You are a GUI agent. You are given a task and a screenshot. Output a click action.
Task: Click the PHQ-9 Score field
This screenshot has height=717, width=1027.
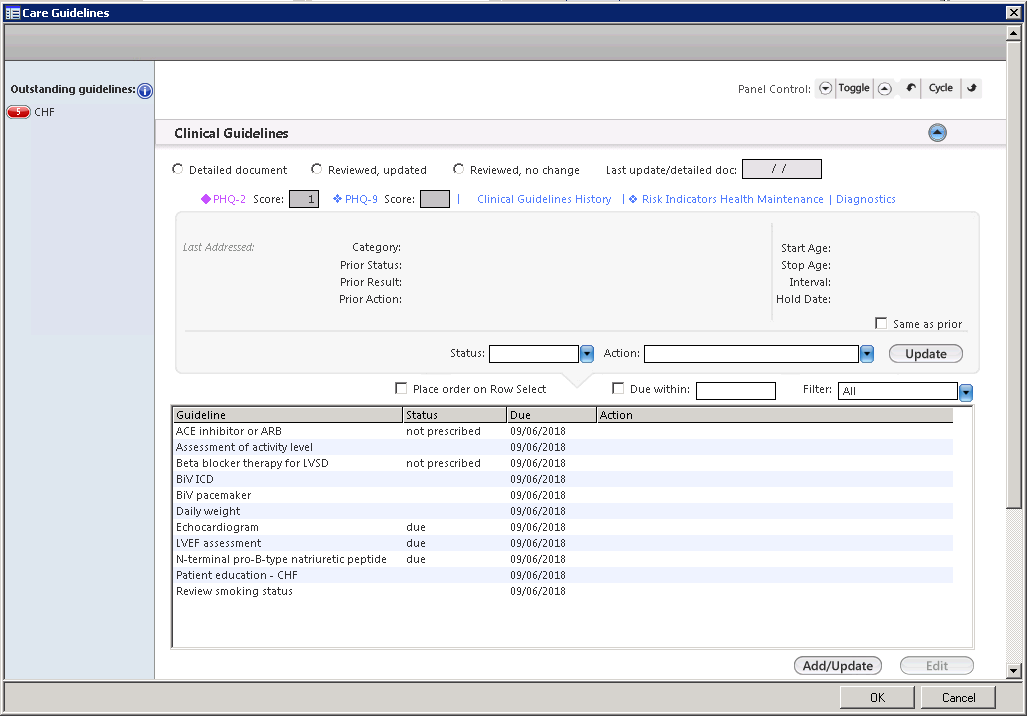435,199
